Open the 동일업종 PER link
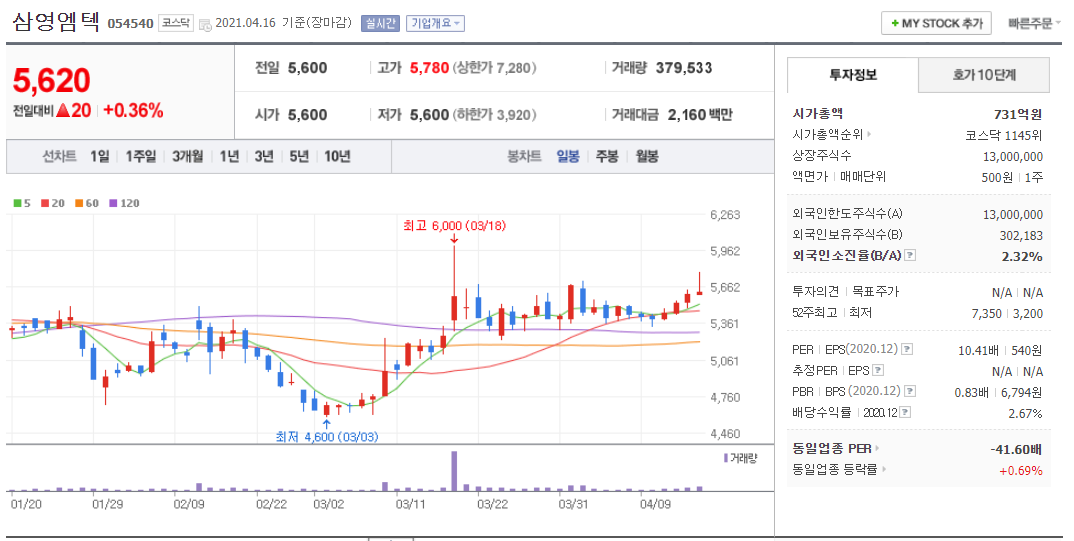 (x=836, y=449)
